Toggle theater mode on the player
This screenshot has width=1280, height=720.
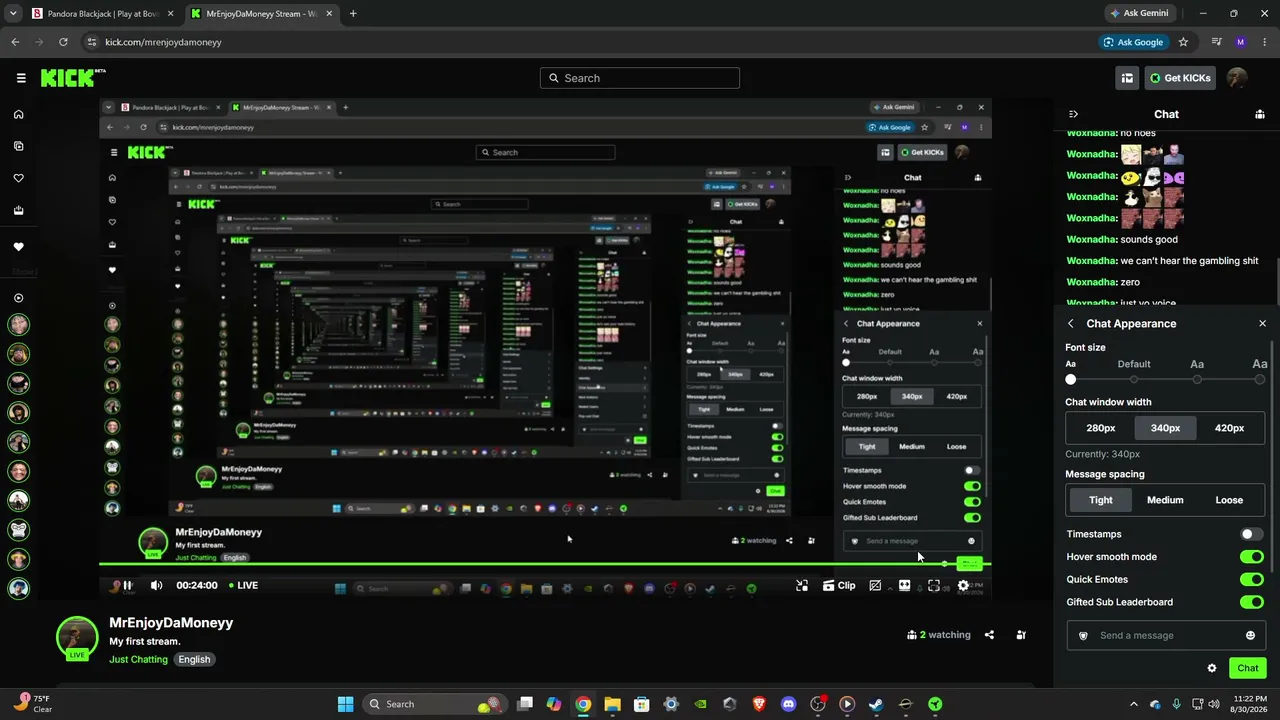(x=904, y=585)
